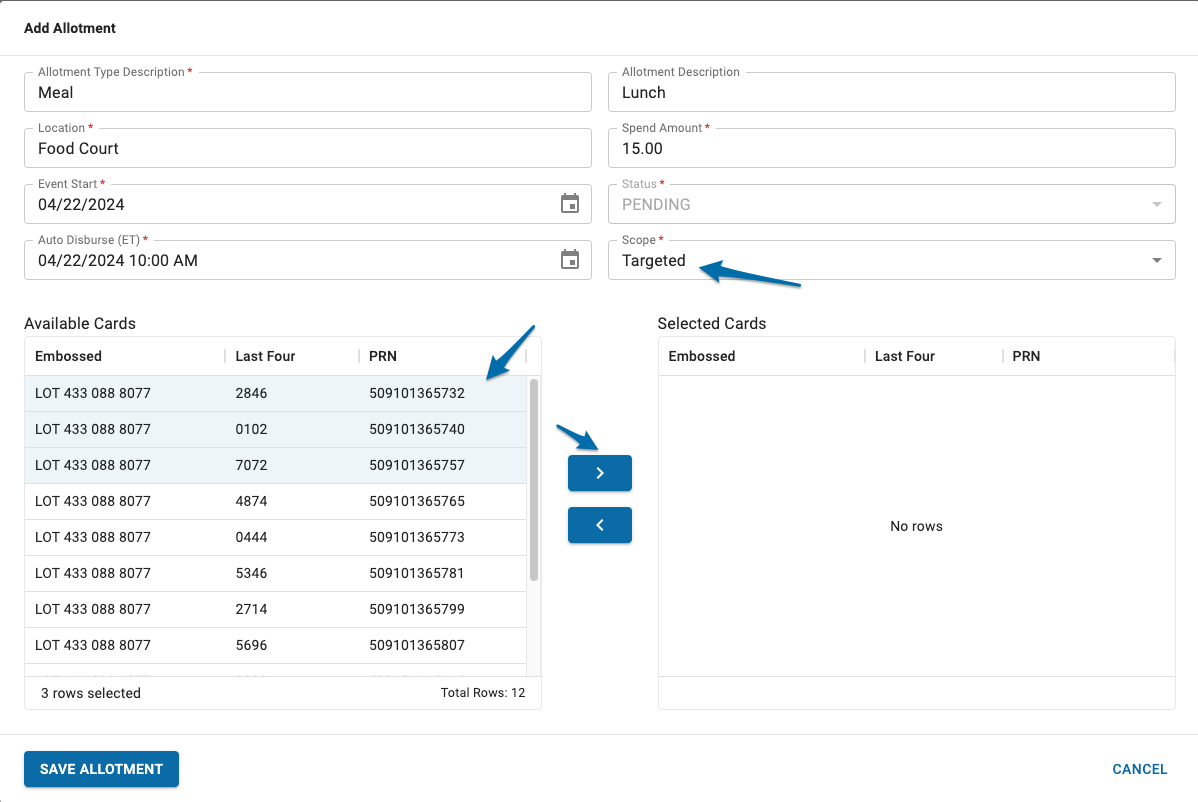This screenshot has height=802, width=1198.
Task: Sort Available Cards by Last Four header
Action: point(265,356)
